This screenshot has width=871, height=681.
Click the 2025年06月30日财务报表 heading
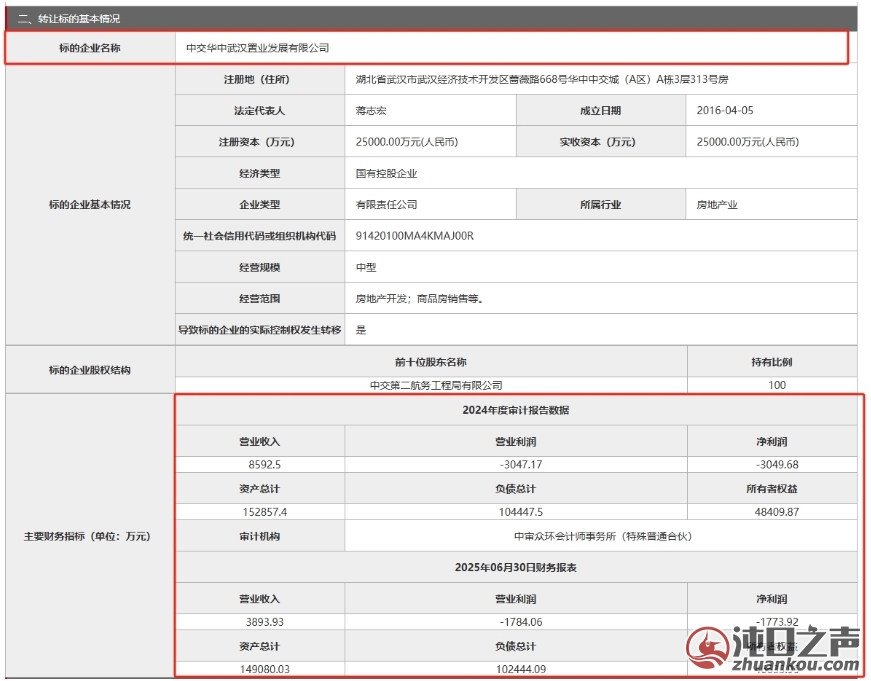516,568
